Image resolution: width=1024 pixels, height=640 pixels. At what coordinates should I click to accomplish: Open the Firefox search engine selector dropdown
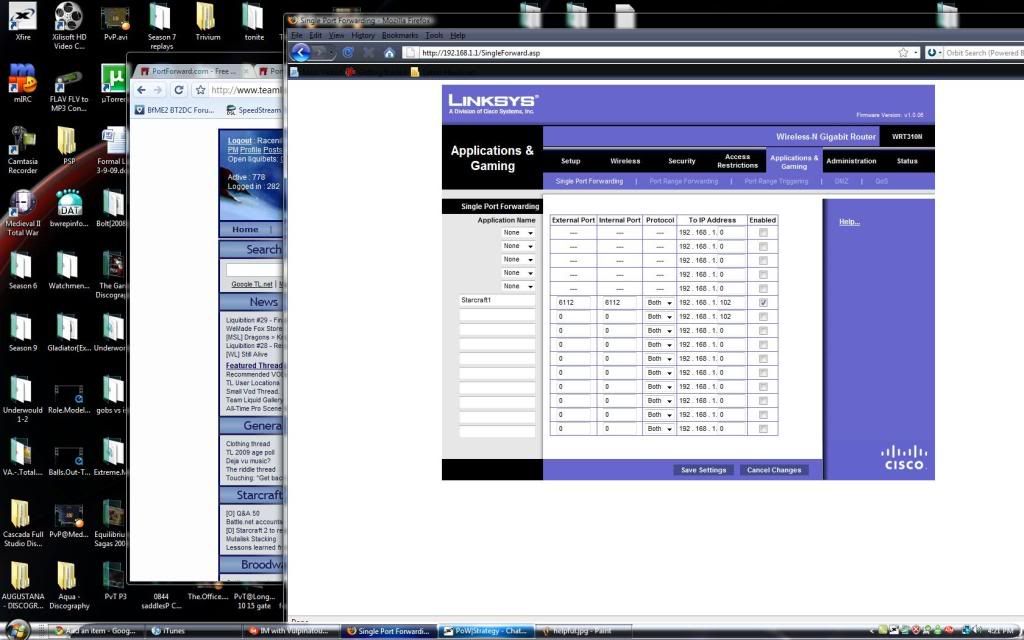coord(934,53)
